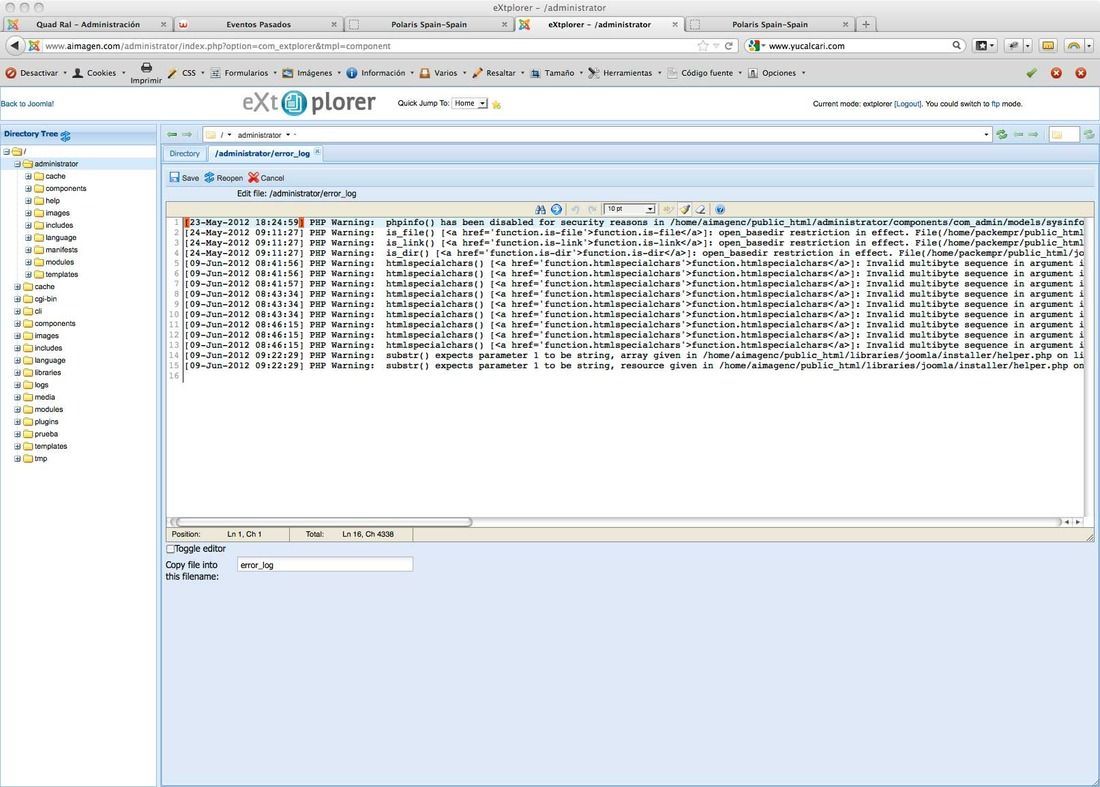Screen dimensions: 1100x787
Task: Switch to the Directory tab
Action: coord(185,154)
